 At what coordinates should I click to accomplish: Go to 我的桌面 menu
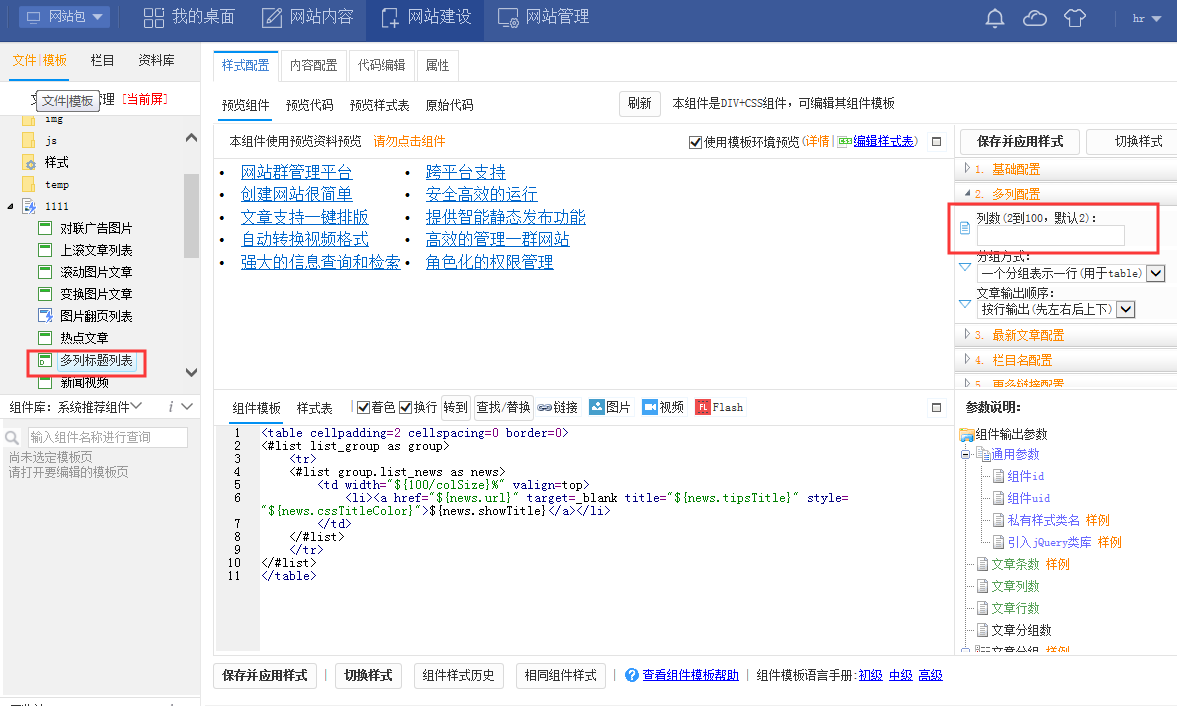pos(189,17)
